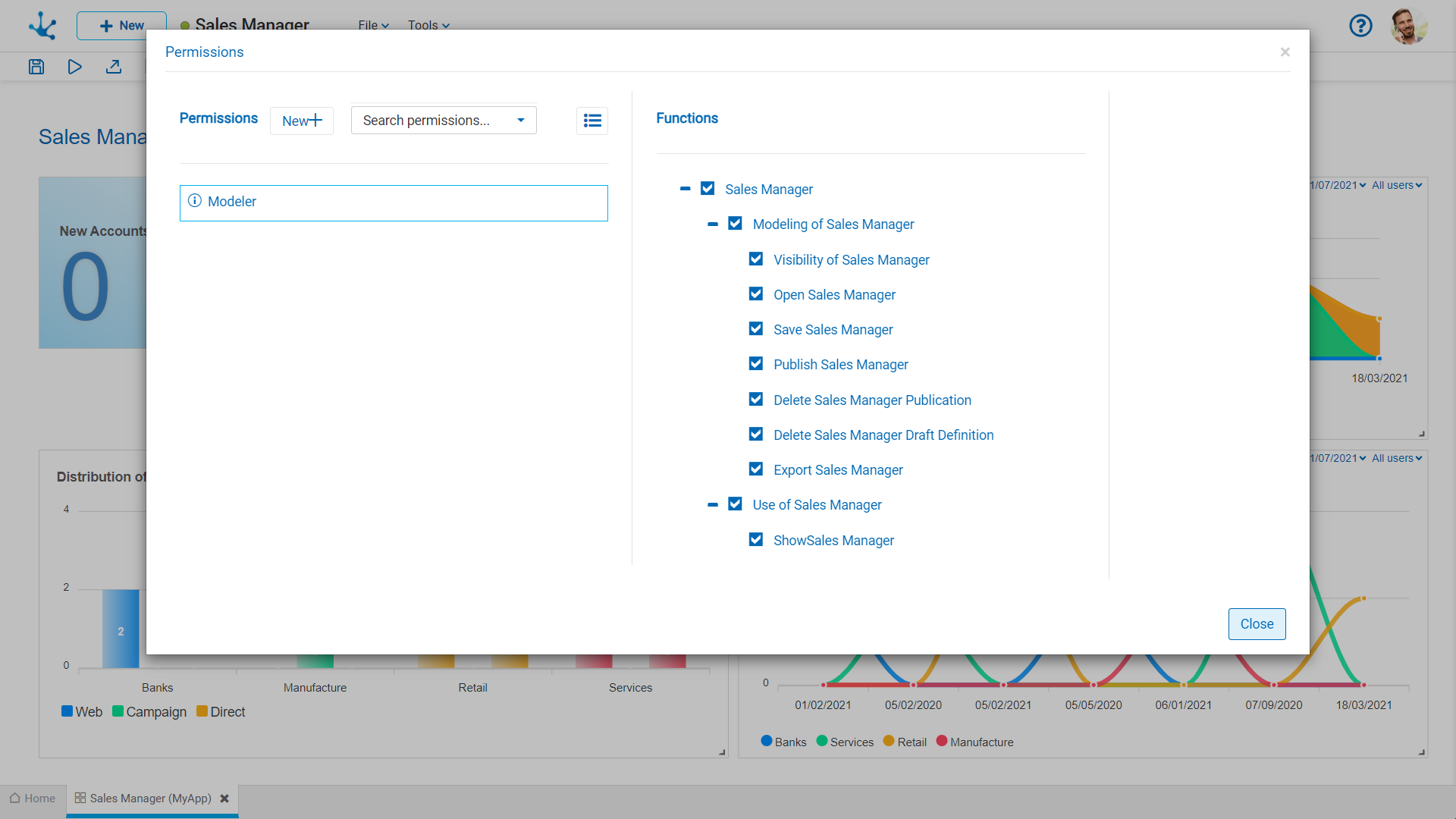1456x819 pixels.
Task: Toggle the Export Sales Manager checkbox
Action: tap(756, 469)
